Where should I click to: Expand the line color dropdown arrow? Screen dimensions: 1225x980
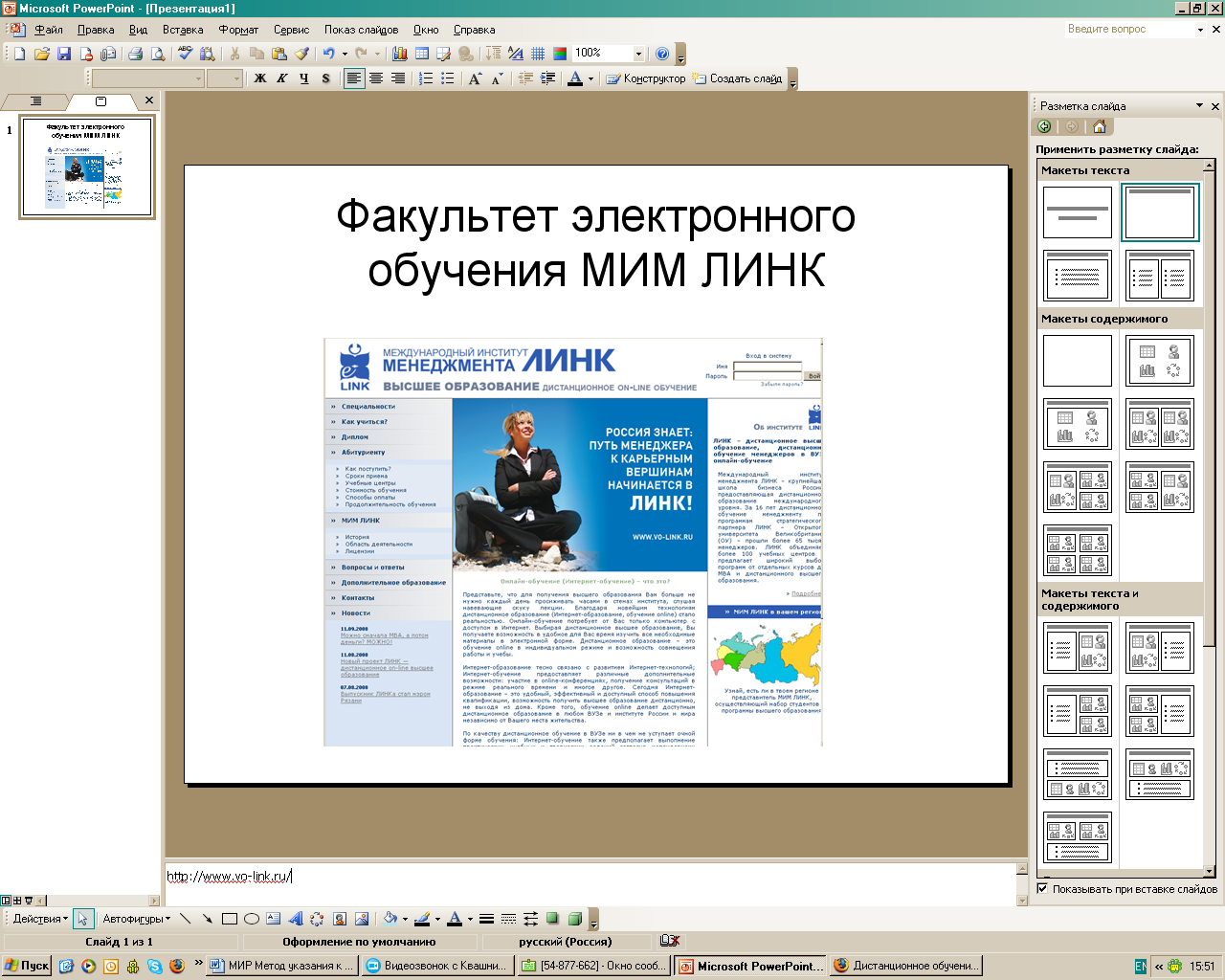(437, 919)
